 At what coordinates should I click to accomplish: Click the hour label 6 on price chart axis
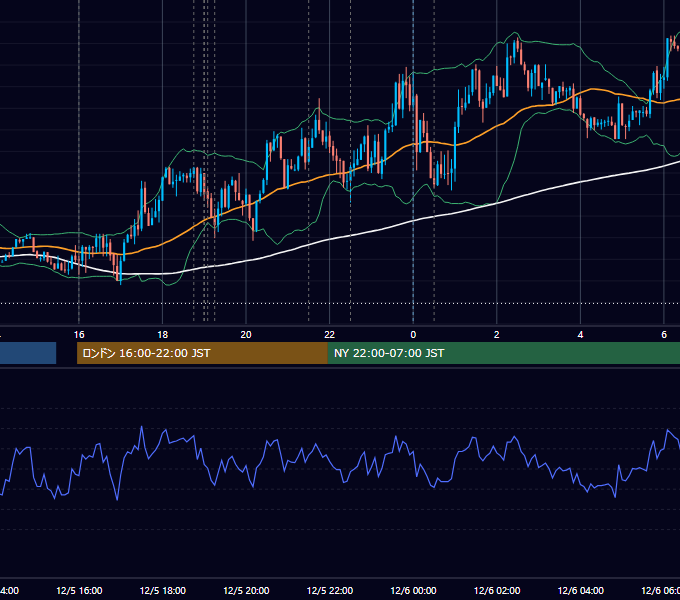pos(664,335)
